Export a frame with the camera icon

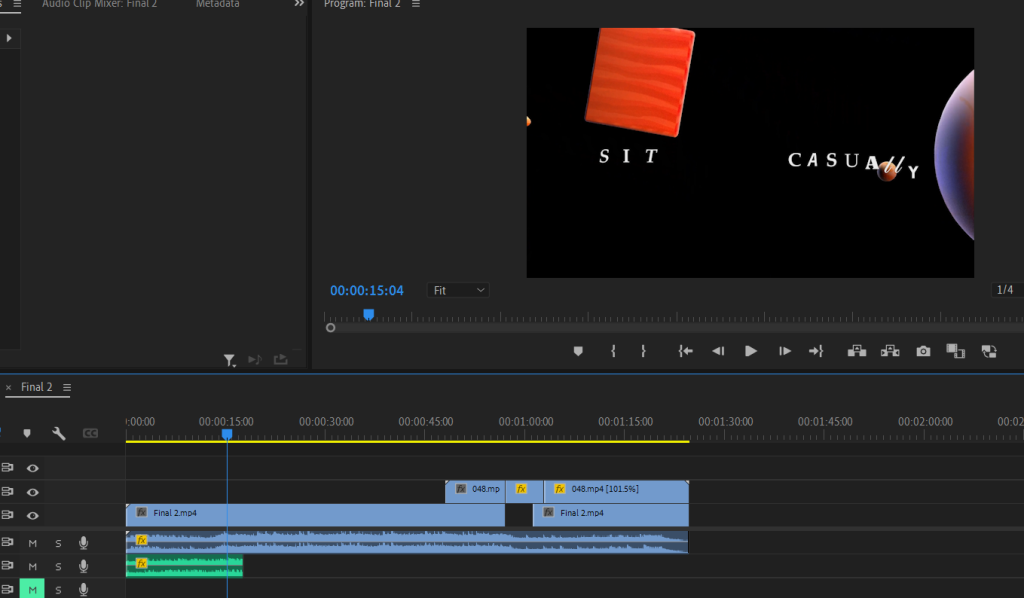(x=923, y=351)
